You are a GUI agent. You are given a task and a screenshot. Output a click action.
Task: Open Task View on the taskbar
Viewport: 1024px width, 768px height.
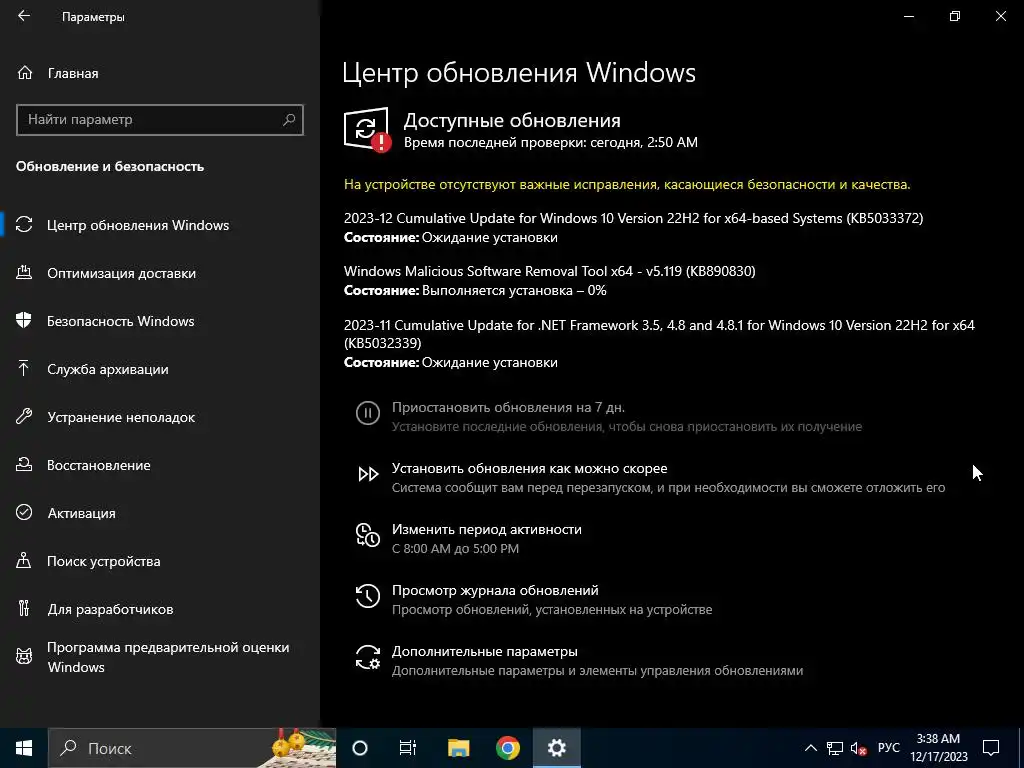click(x=408, y=748)
